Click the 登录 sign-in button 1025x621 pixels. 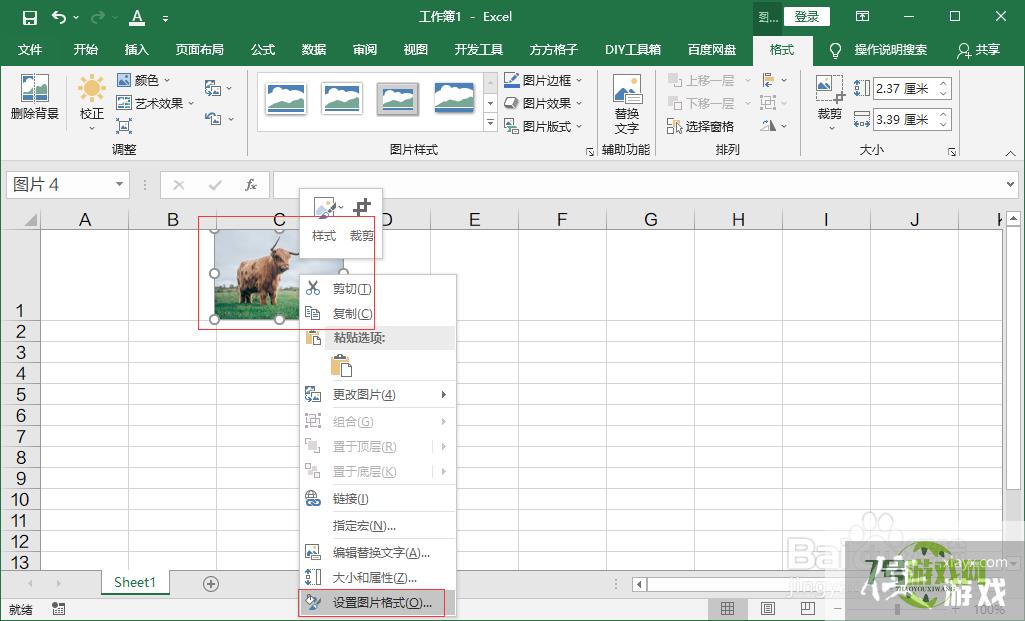[807, 17]
